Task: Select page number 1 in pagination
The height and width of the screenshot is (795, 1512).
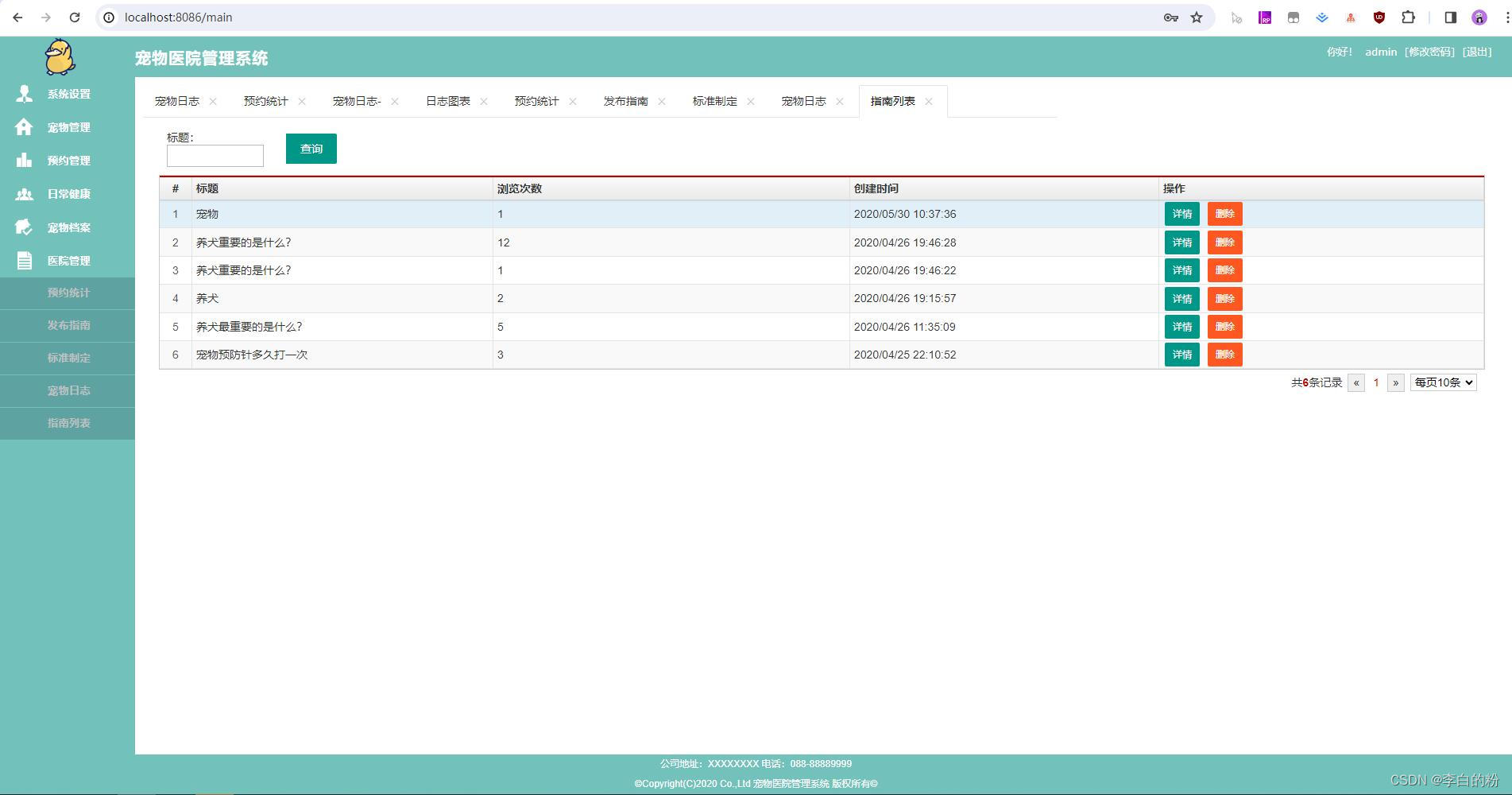Action: coord(1376,383)
